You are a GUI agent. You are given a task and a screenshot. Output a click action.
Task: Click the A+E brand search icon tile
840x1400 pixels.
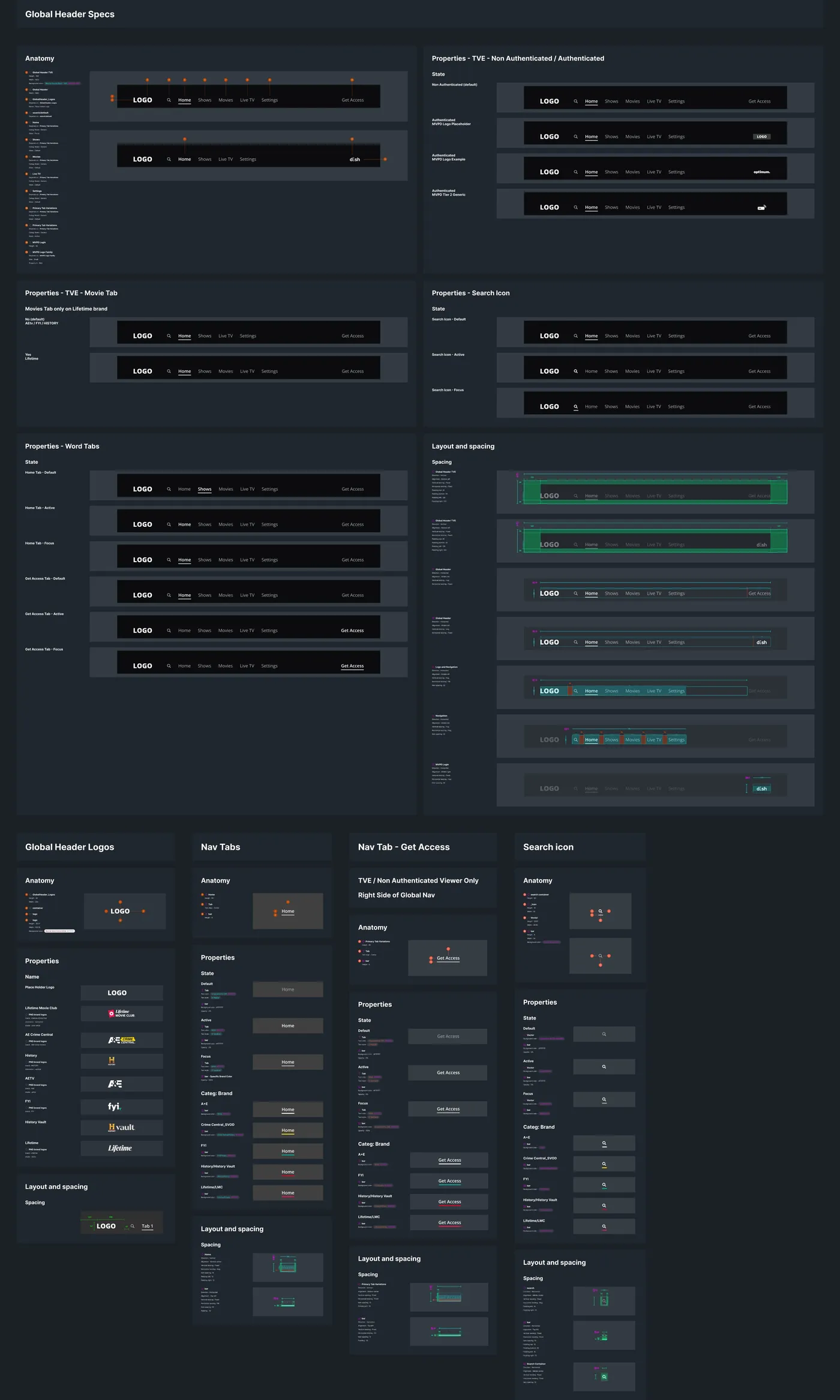(x=604, y=1143)
